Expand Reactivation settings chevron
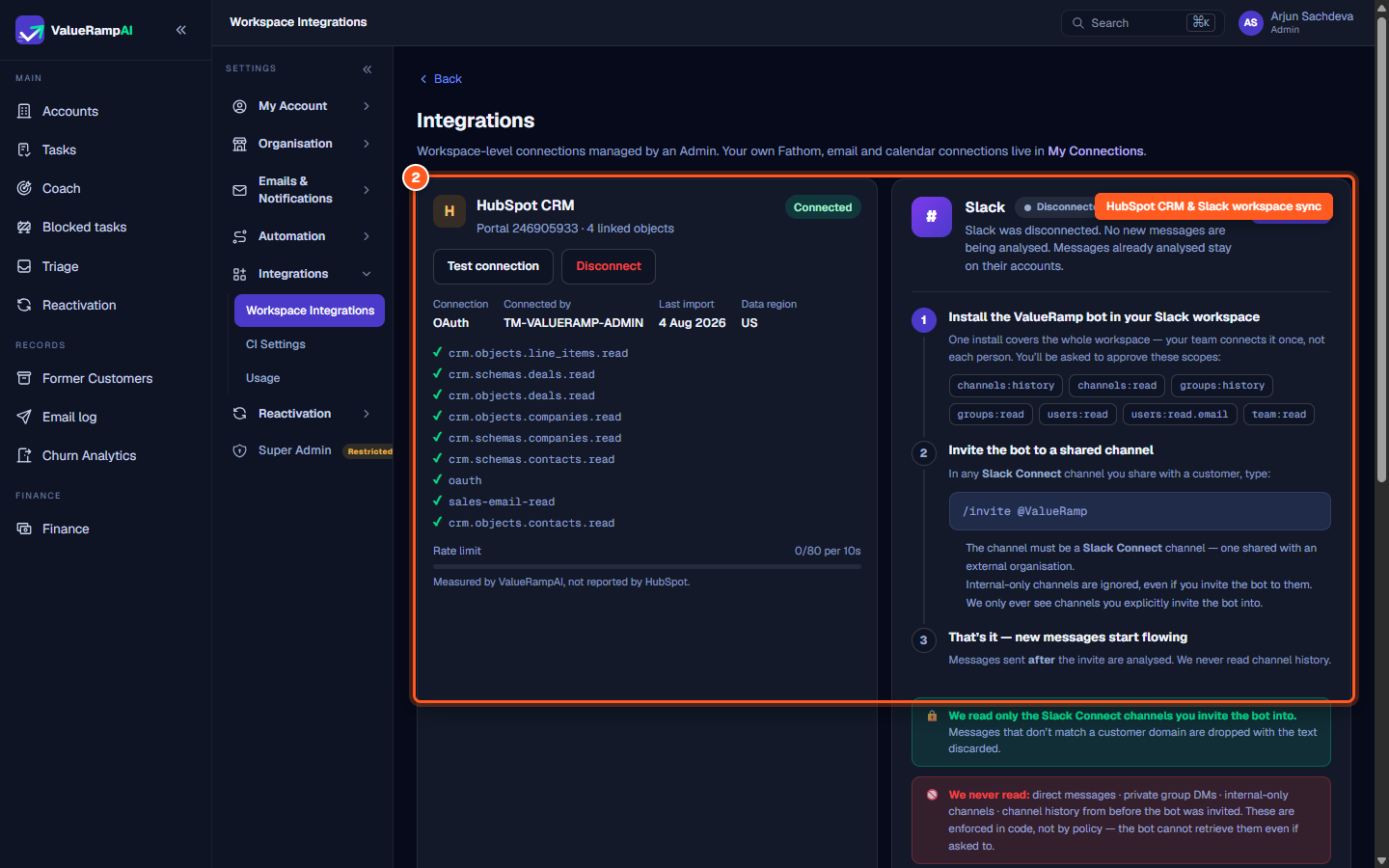Screen dimensions: 1389x868 click(367, 414)
